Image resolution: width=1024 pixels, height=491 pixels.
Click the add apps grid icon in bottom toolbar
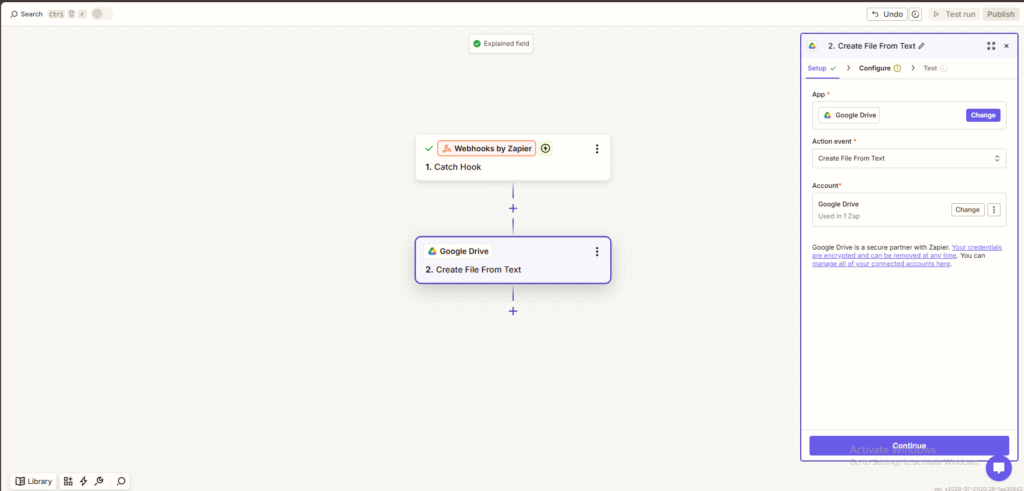click(68, 481)
